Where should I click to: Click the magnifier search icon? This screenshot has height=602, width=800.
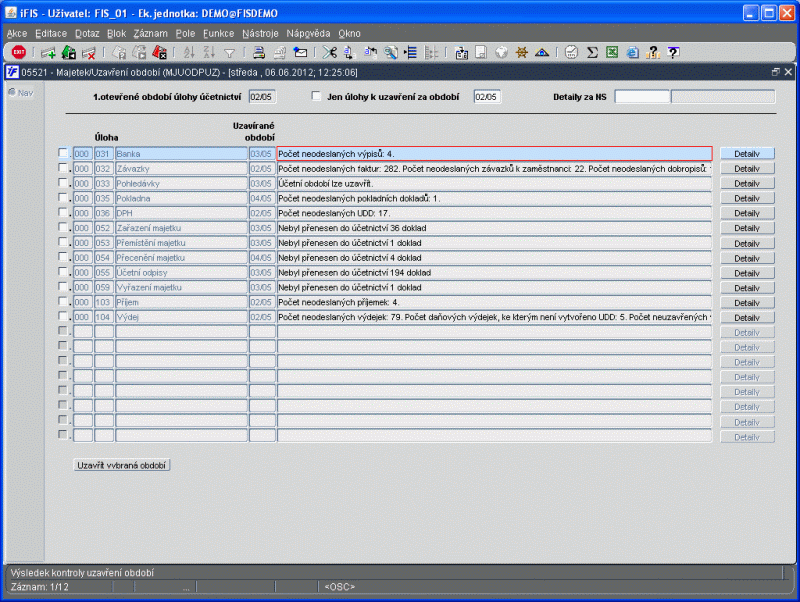(x=391, y=53)
